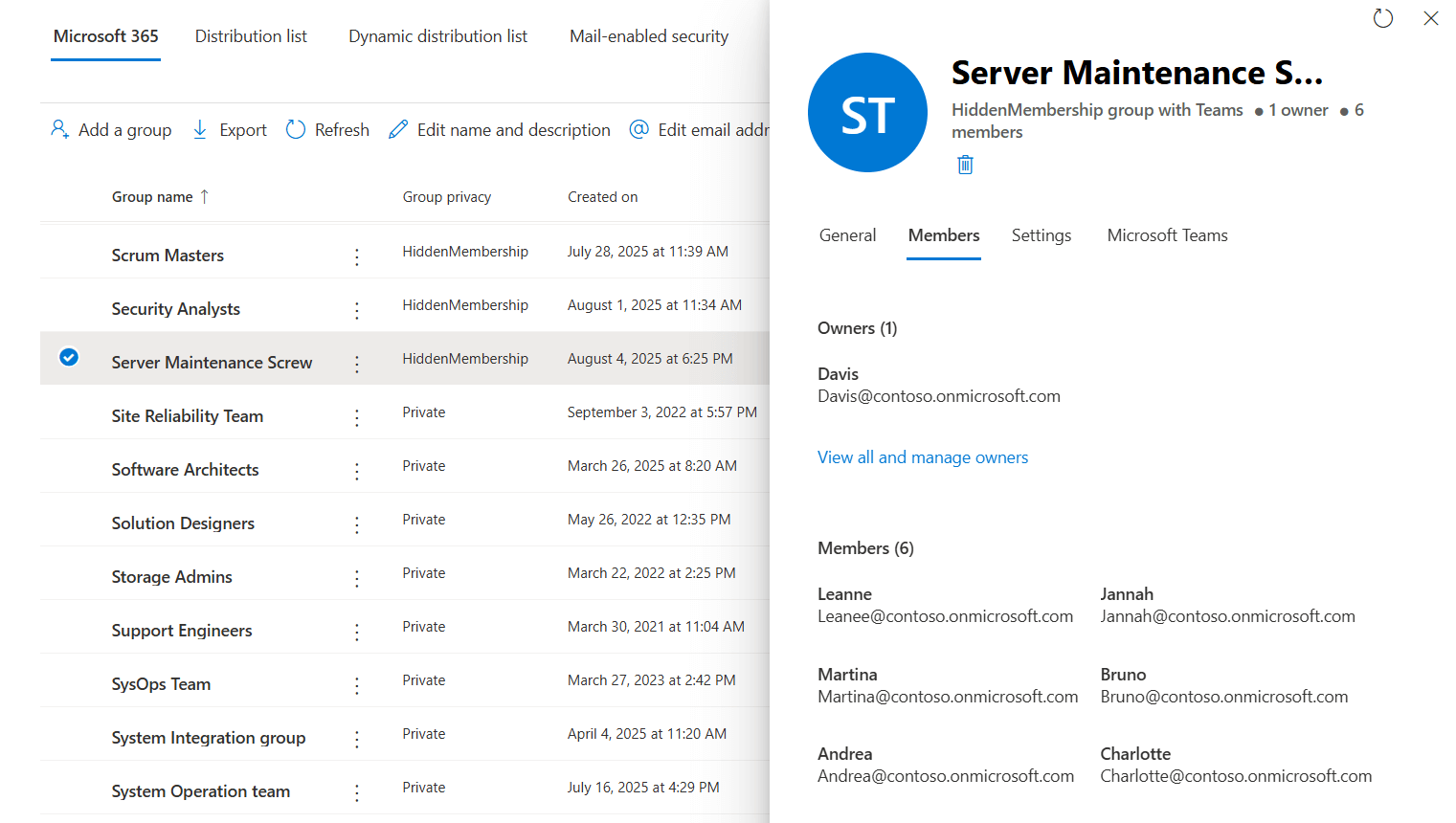1456x823 pixels.
Task: Switch to the Distribution list tab
Action: click(251, 35)
